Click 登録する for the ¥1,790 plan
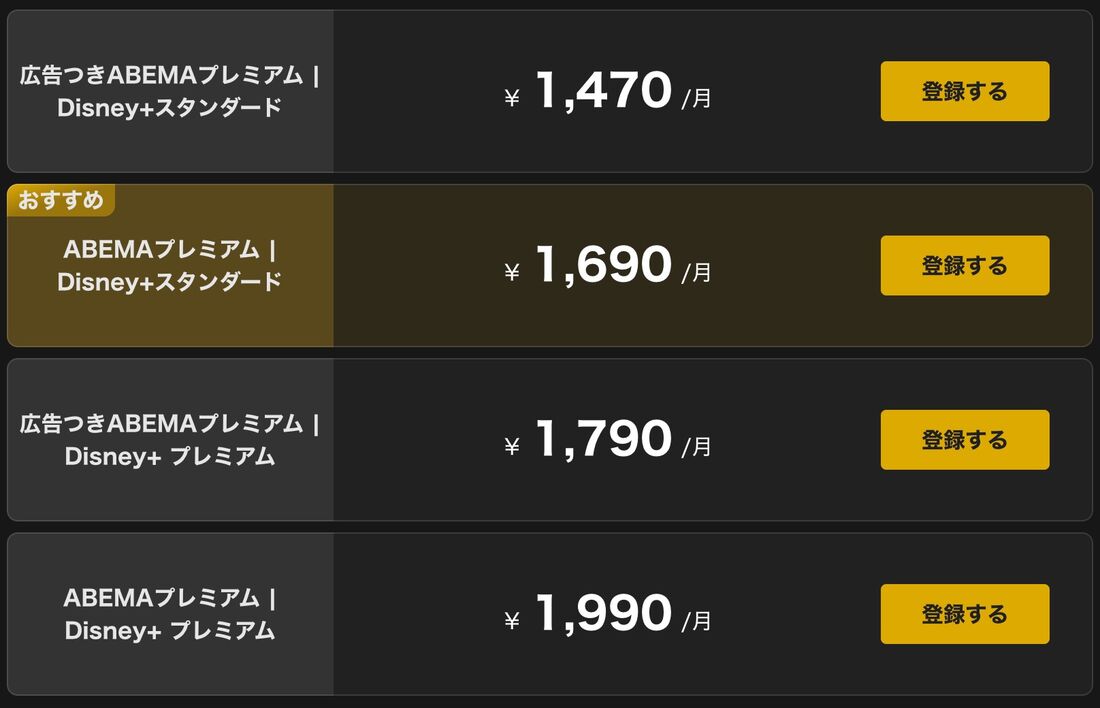1100x708 pixels. tap(965, 440)
